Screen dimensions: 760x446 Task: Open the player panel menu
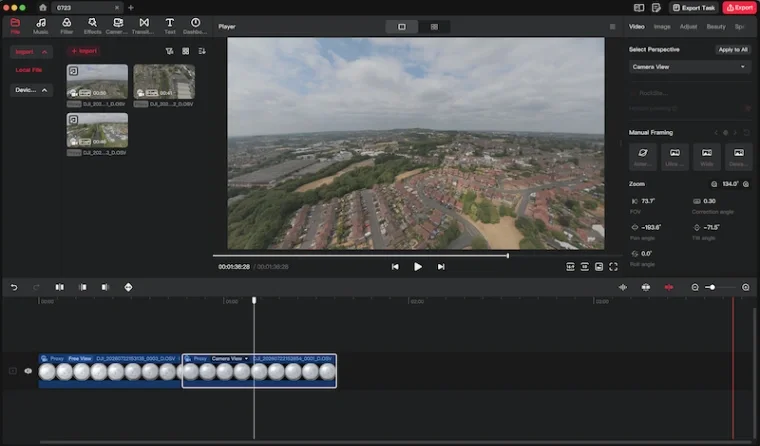point(612,27)
